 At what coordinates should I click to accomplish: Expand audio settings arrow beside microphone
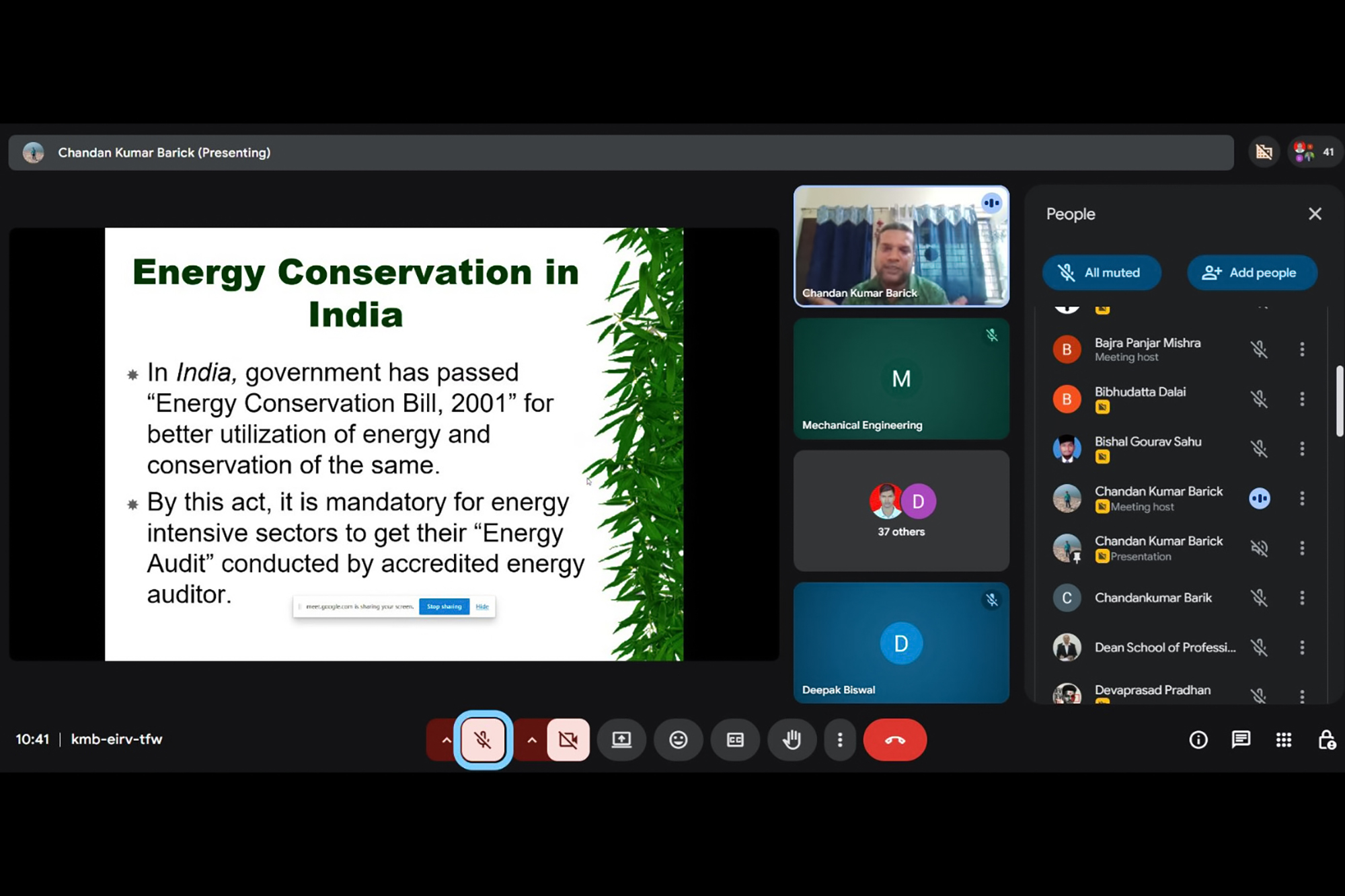click(446, 740)
